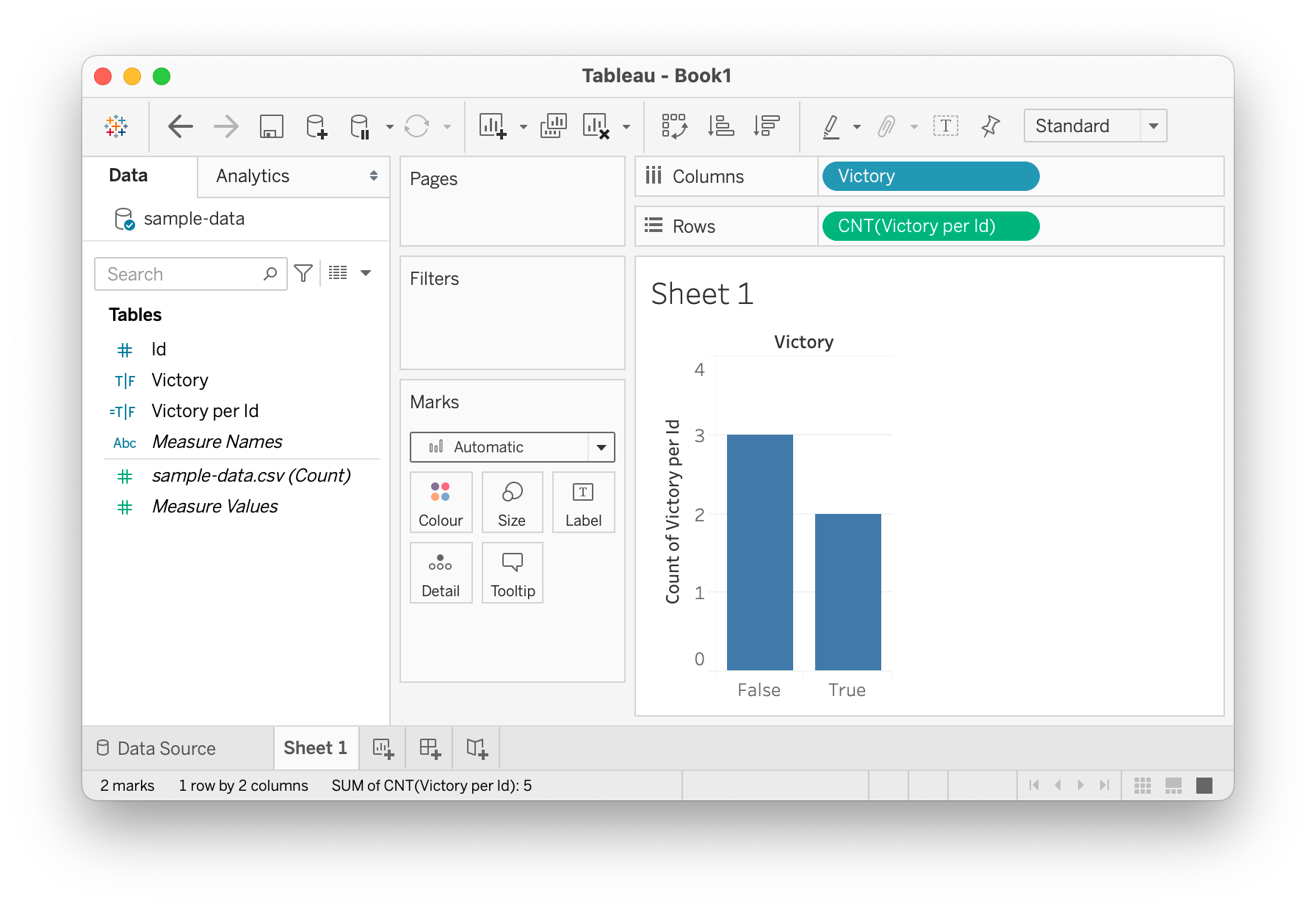Sort the data ascending
The image size is (1316, 909).
(x=722, y=126)
